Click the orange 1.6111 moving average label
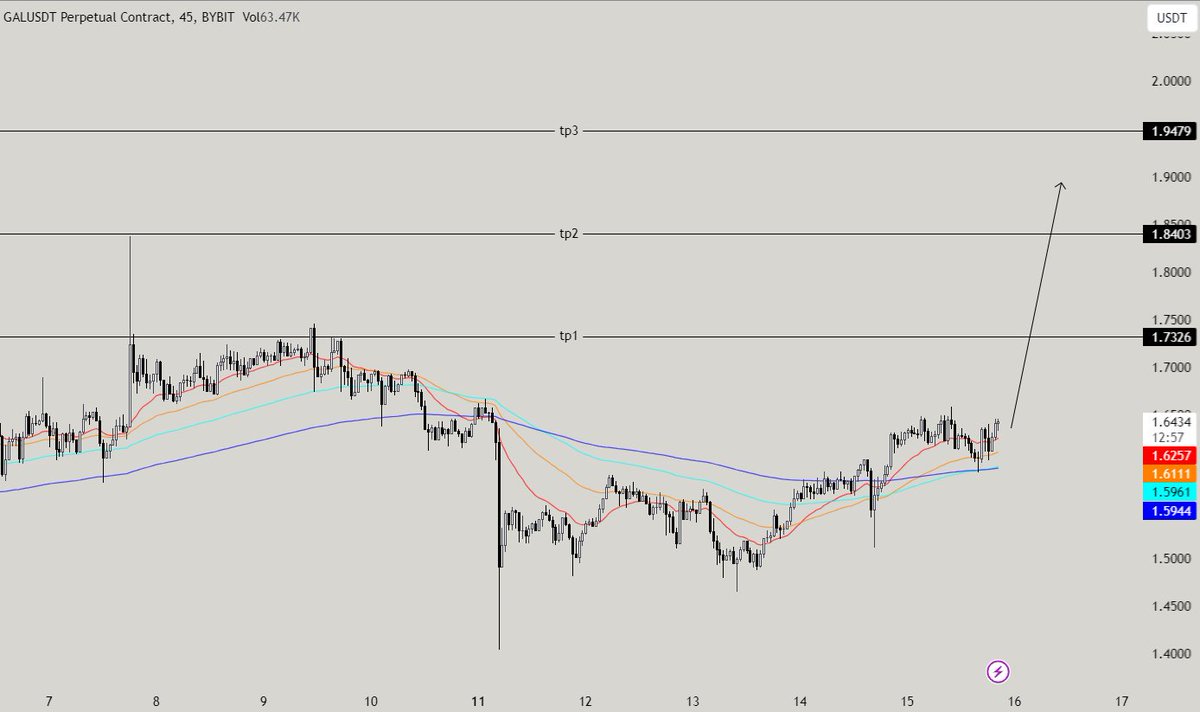 (x=1170, y=473)
